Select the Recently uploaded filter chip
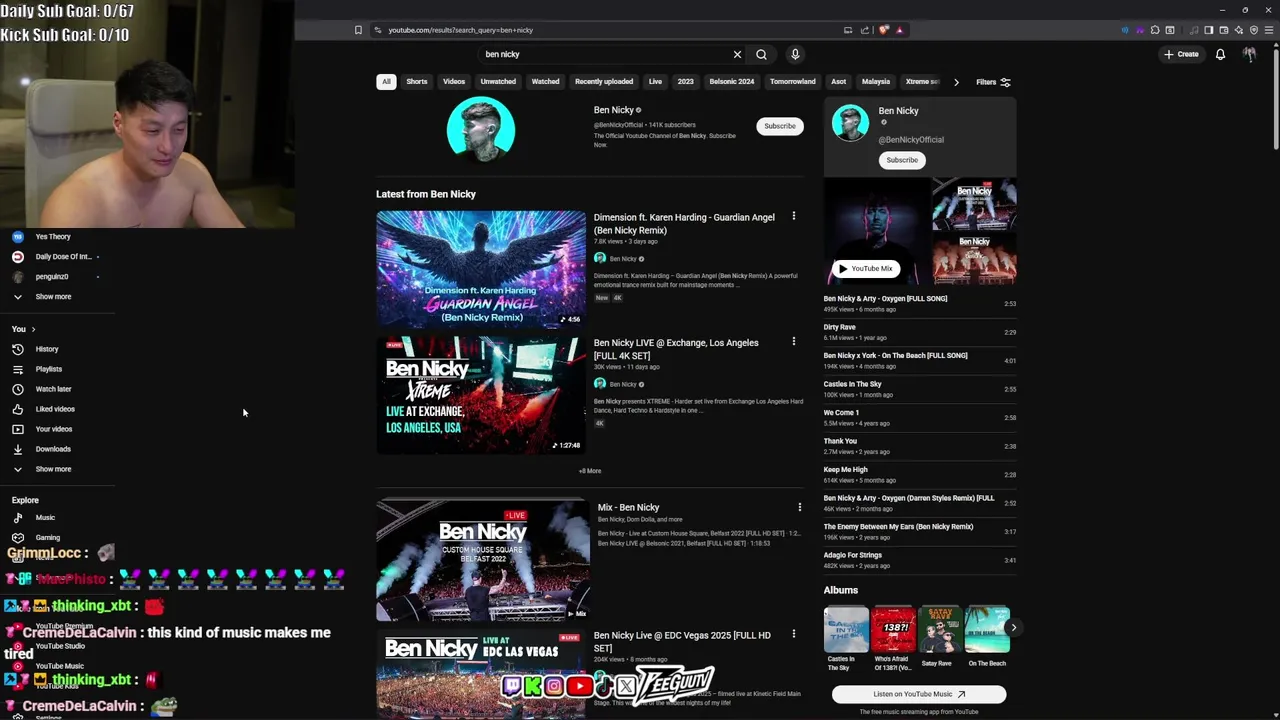 tap(604, 82)
